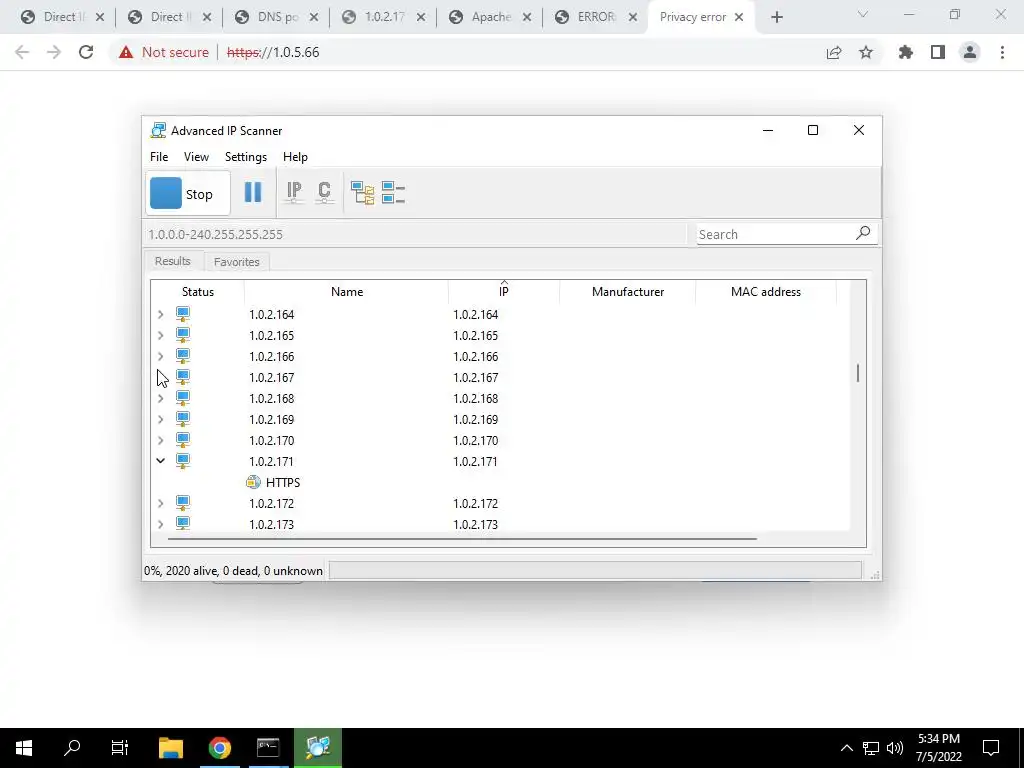The height and width of the screenshot is (768, 1024).
Task: Click status text '2020 alive, 0 dead'
Action: tap(212, 571)
